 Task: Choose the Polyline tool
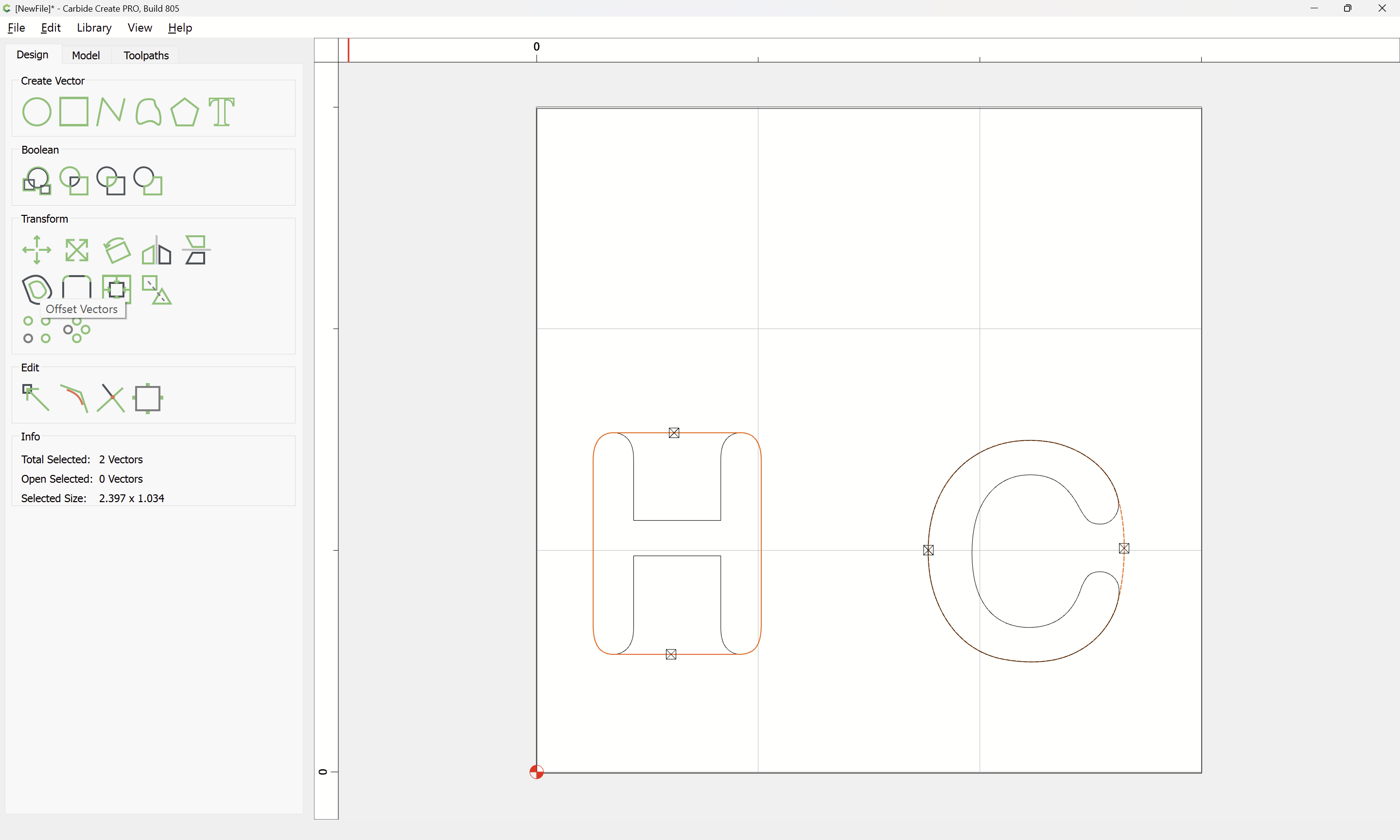[110, 111]
